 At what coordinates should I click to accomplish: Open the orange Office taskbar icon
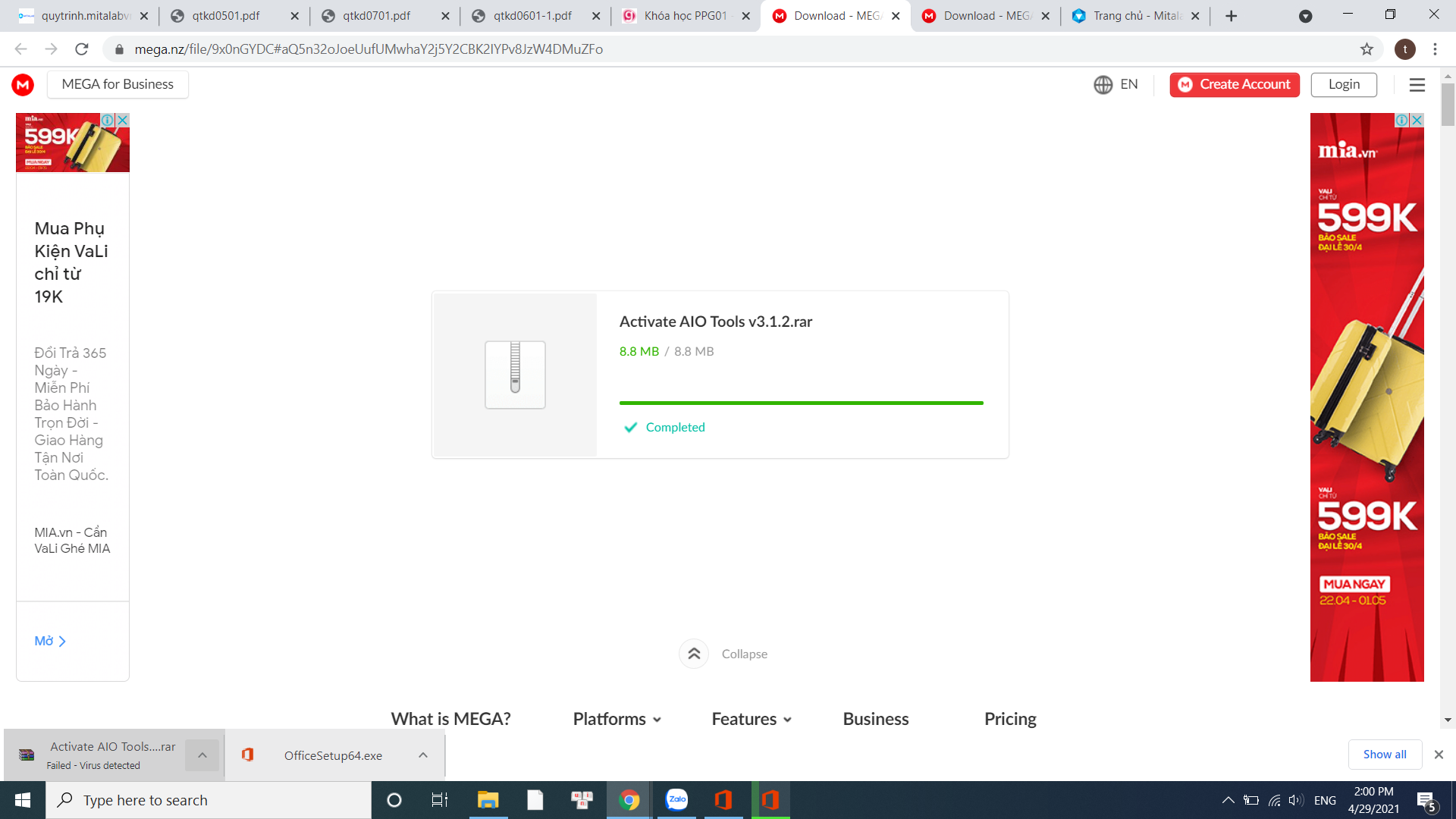pos(723,800)
